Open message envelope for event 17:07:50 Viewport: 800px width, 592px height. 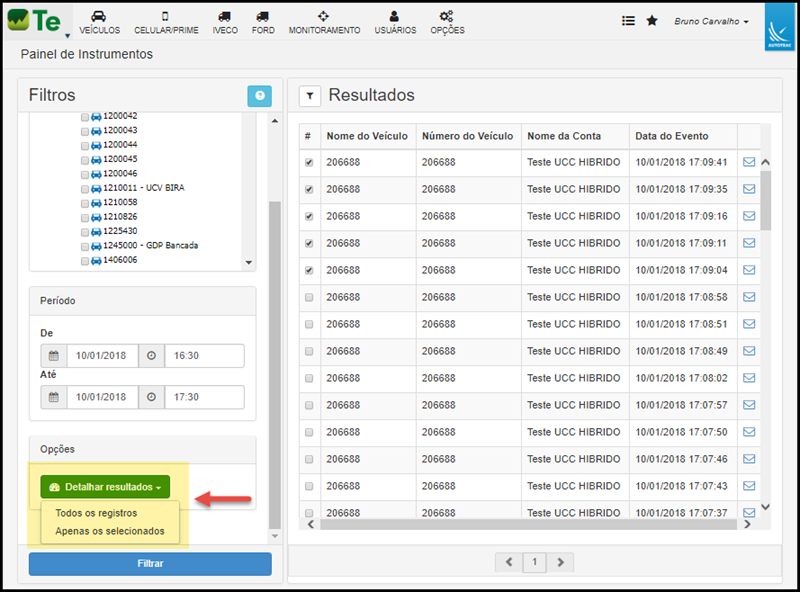click(748, 432)
